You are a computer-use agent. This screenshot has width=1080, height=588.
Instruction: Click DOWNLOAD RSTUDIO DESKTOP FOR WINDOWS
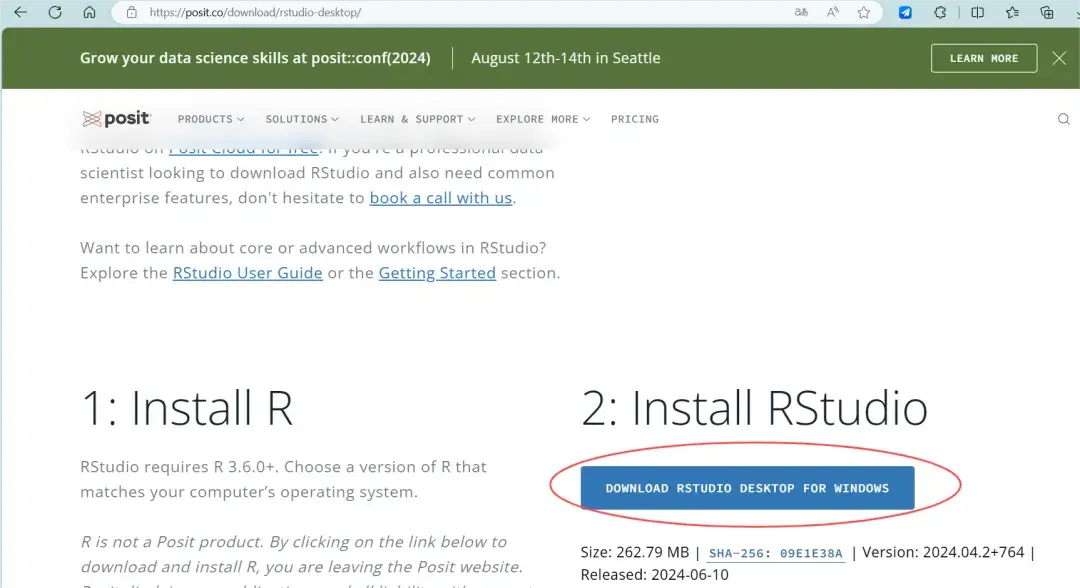coord(747,488)
